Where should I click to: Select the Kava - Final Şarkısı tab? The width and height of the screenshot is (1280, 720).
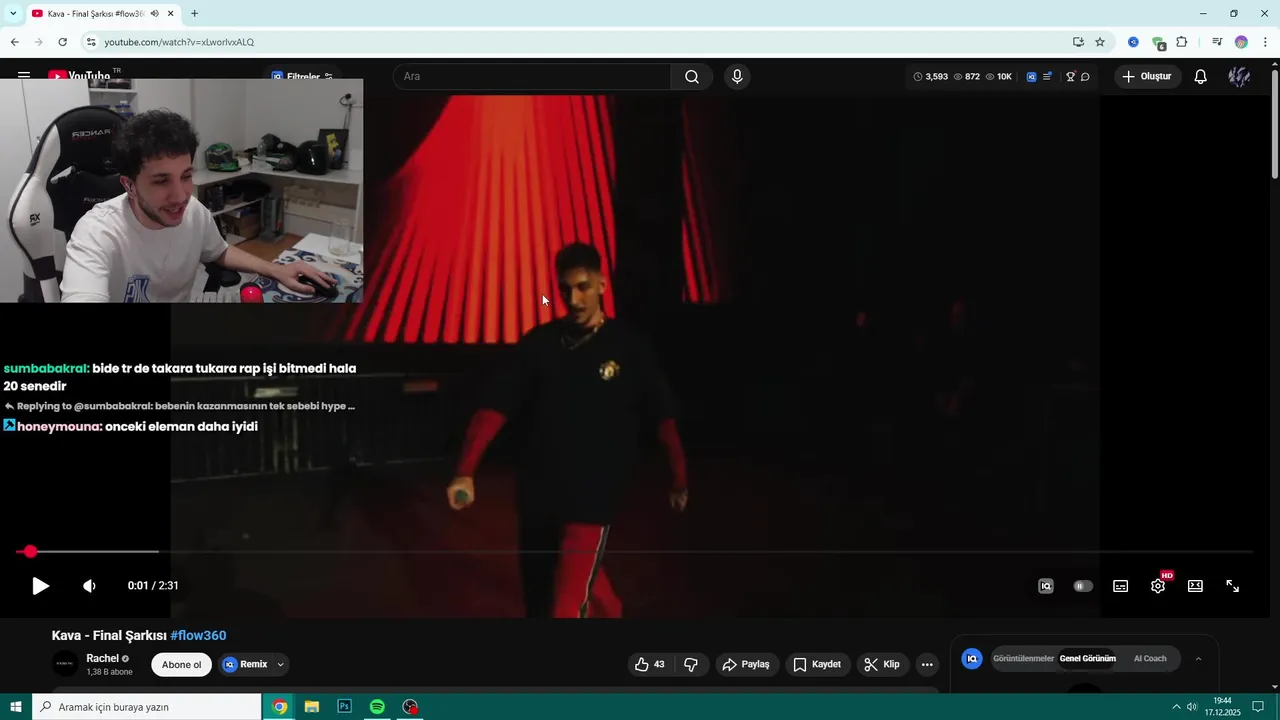click(x=102, y=14)
